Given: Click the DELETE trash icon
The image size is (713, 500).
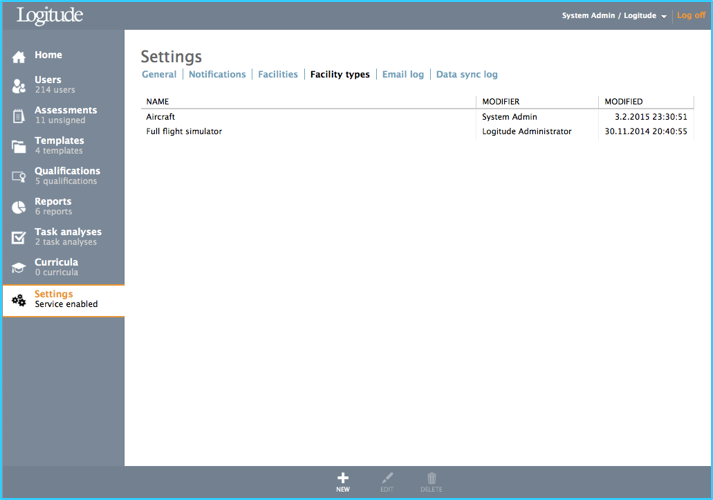Looking at the screenshot, I should [432, 478].
